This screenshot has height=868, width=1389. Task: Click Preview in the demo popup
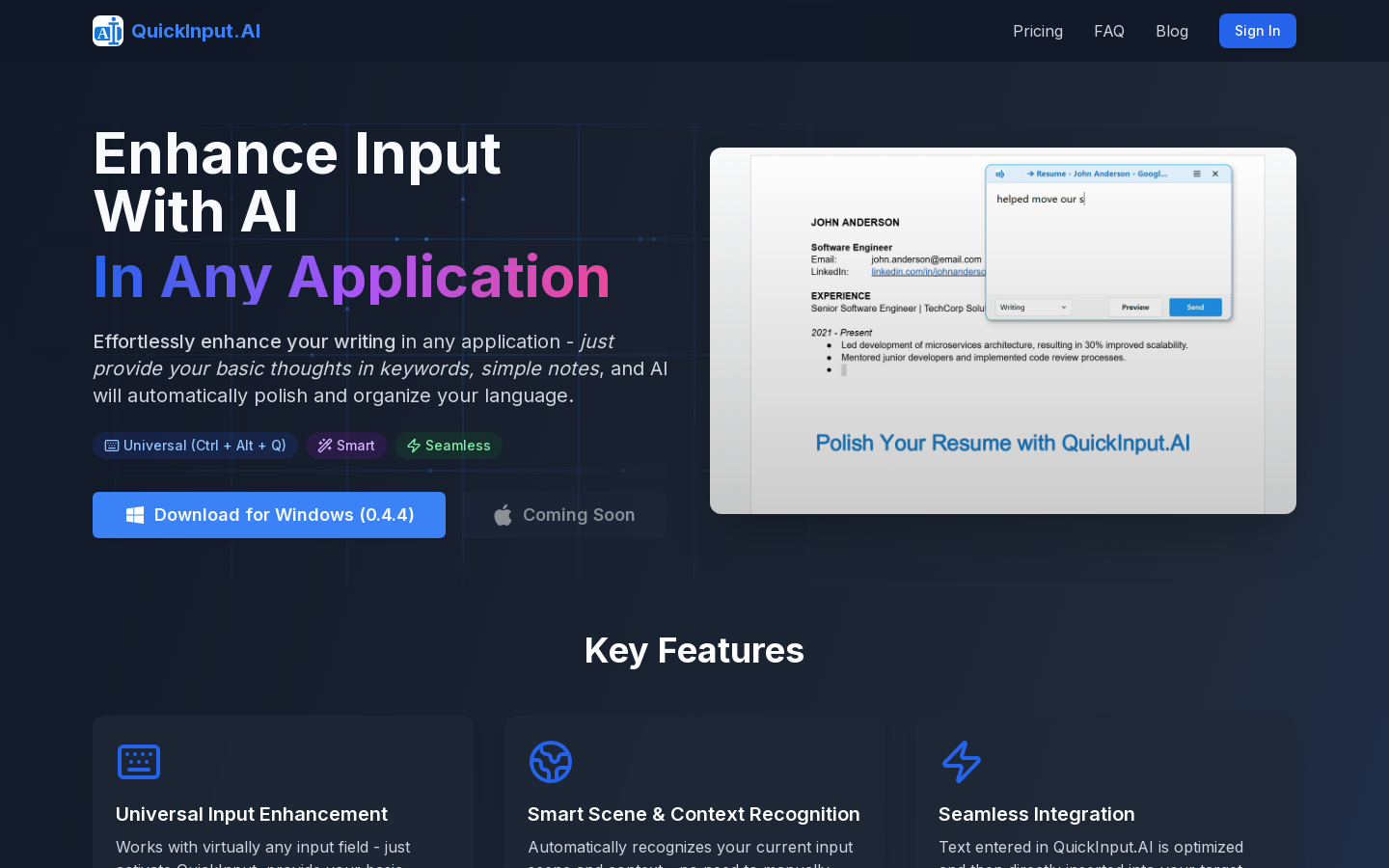1135,308
